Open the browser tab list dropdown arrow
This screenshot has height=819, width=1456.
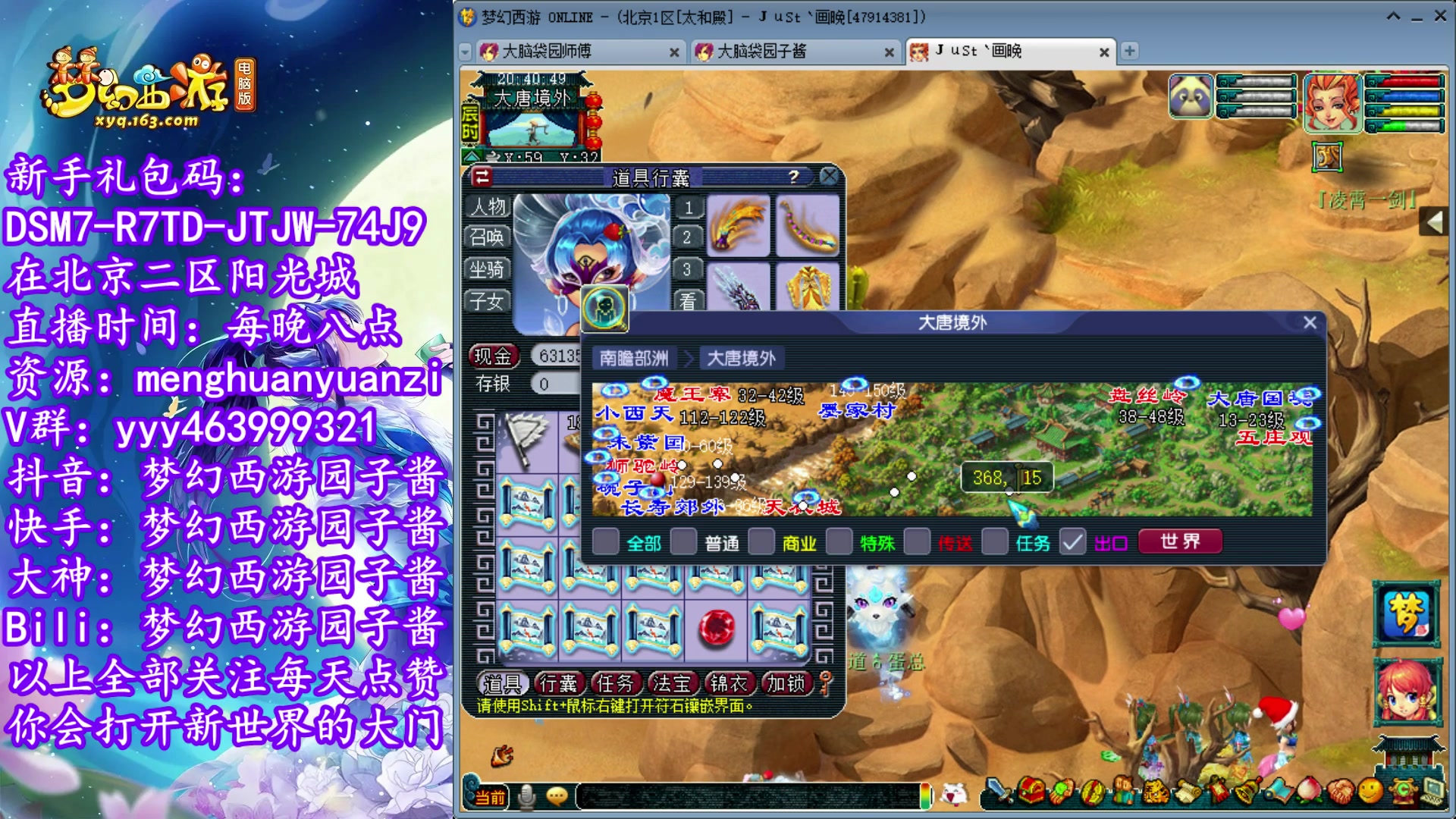pyautogui.click(x=465, y=52)
